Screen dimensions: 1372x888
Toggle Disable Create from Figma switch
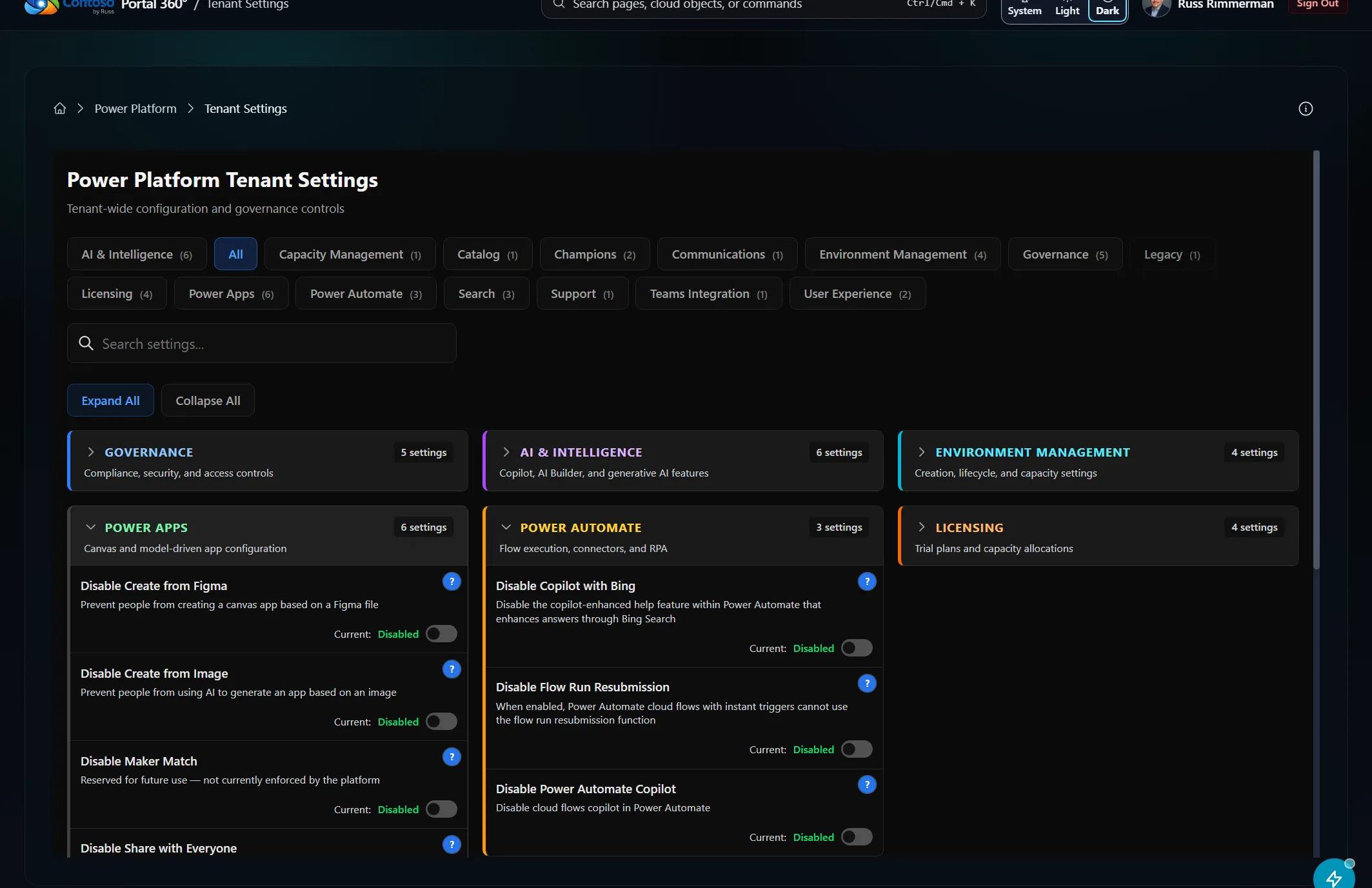click(x=441, y=634)
